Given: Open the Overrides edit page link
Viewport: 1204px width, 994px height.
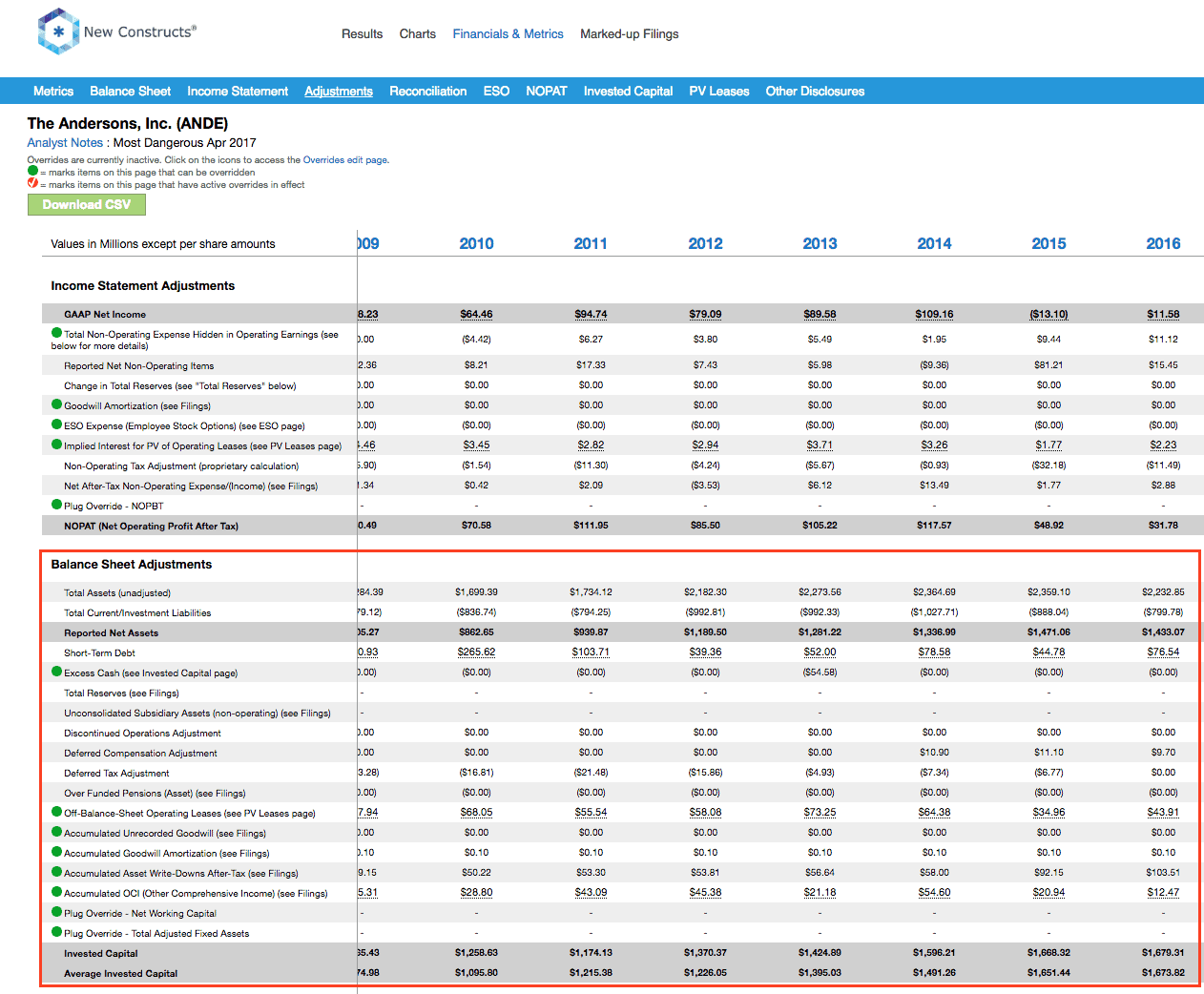Looking at the screenshot, I should 345,160.
